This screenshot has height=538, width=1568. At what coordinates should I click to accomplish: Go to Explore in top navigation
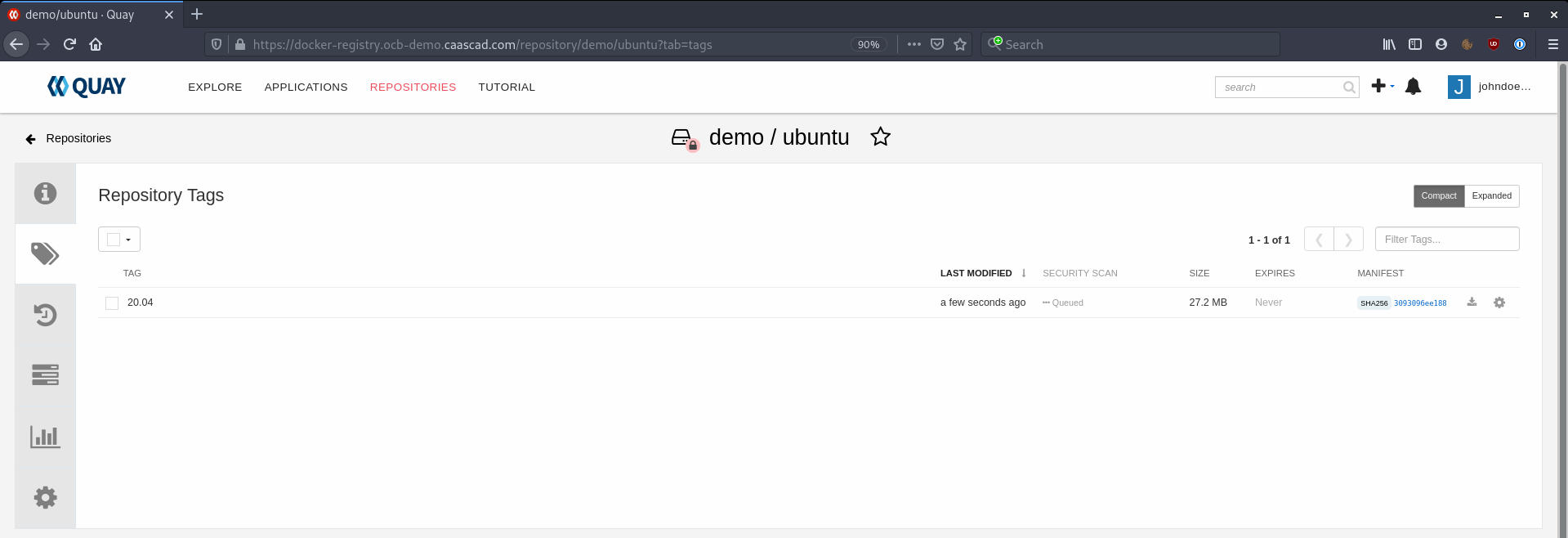[x=215, y=87]
